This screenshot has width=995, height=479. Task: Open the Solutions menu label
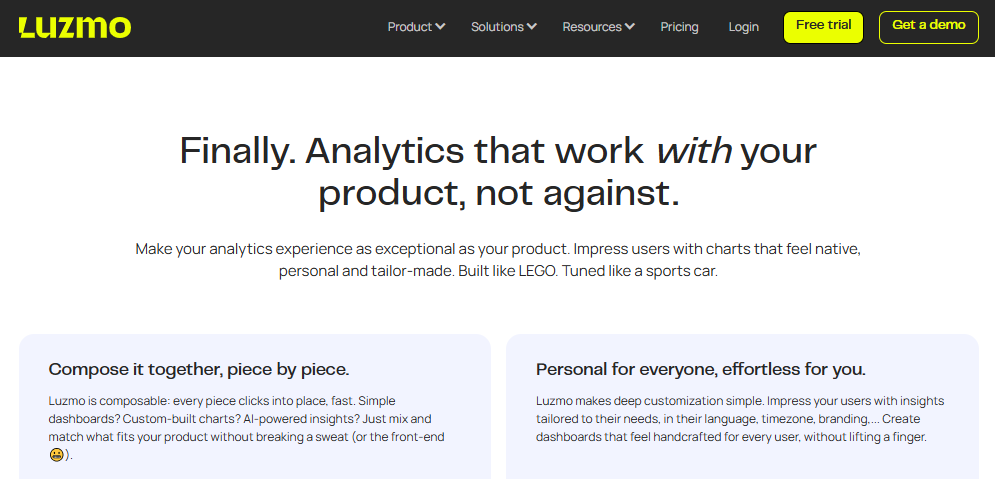coord(497,27)
